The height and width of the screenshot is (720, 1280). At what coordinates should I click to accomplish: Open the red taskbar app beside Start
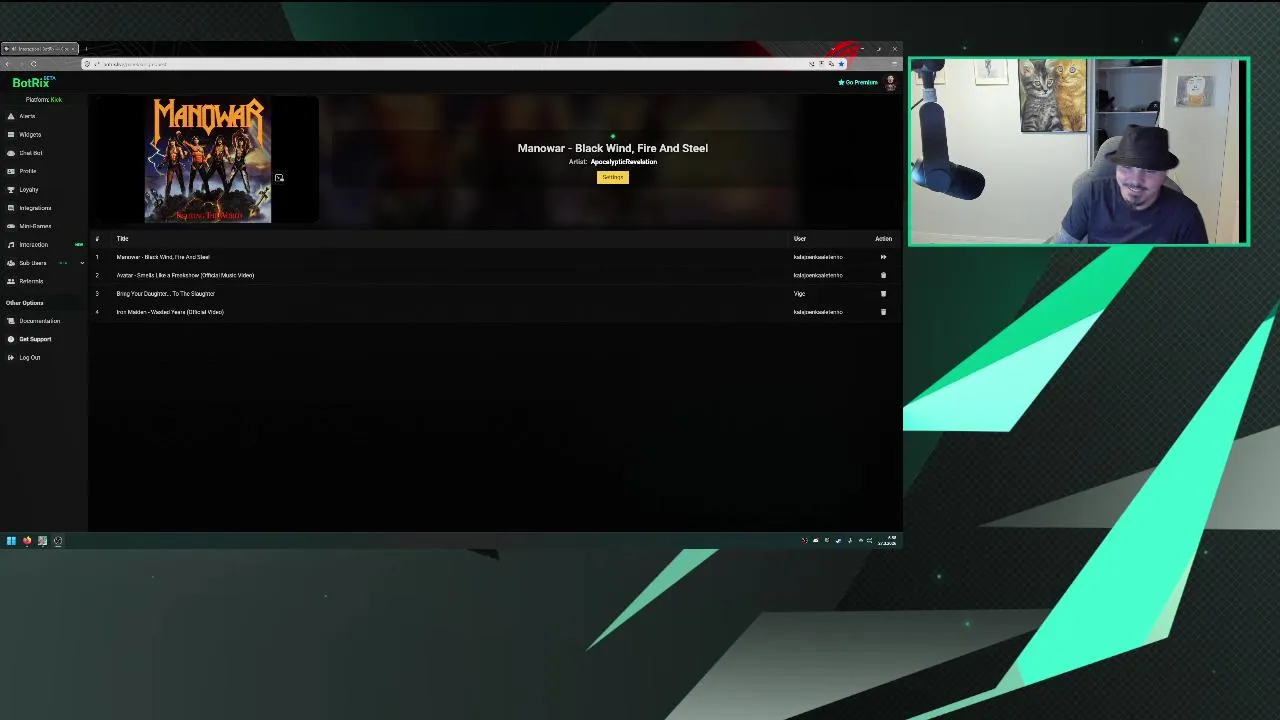click(x=27, y=541)
